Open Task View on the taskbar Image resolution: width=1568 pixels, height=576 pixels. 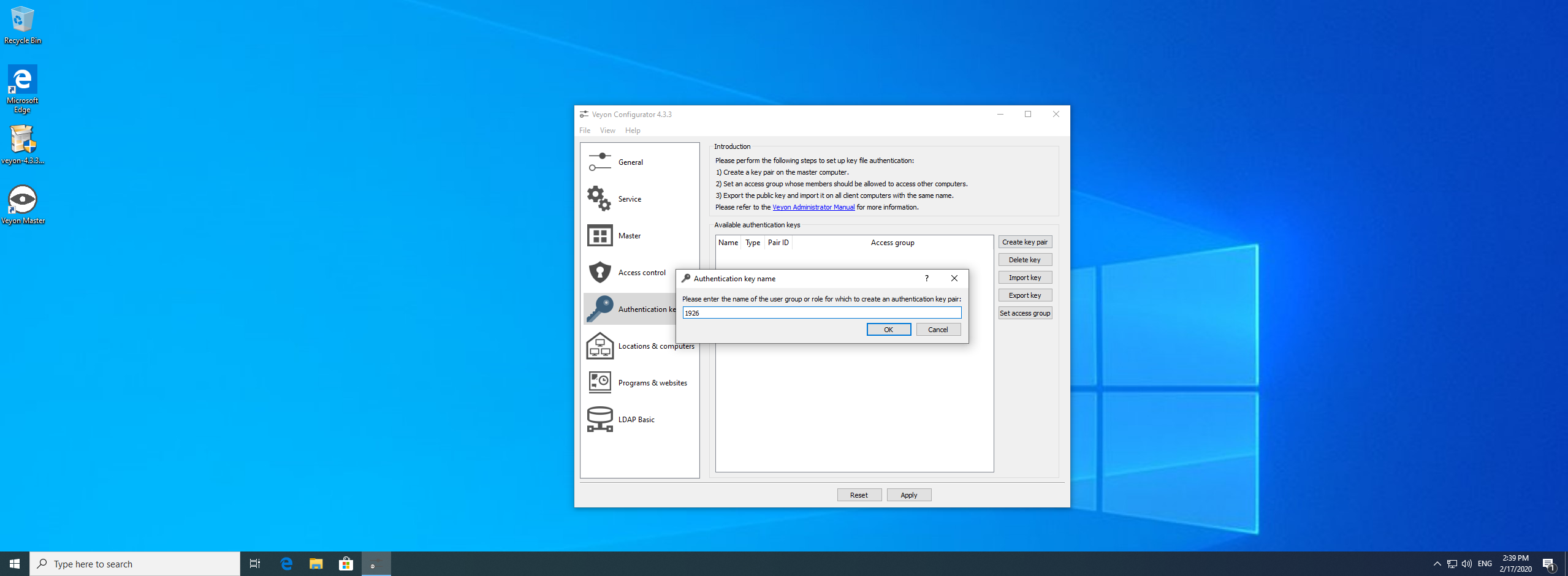tap(255, 564)
